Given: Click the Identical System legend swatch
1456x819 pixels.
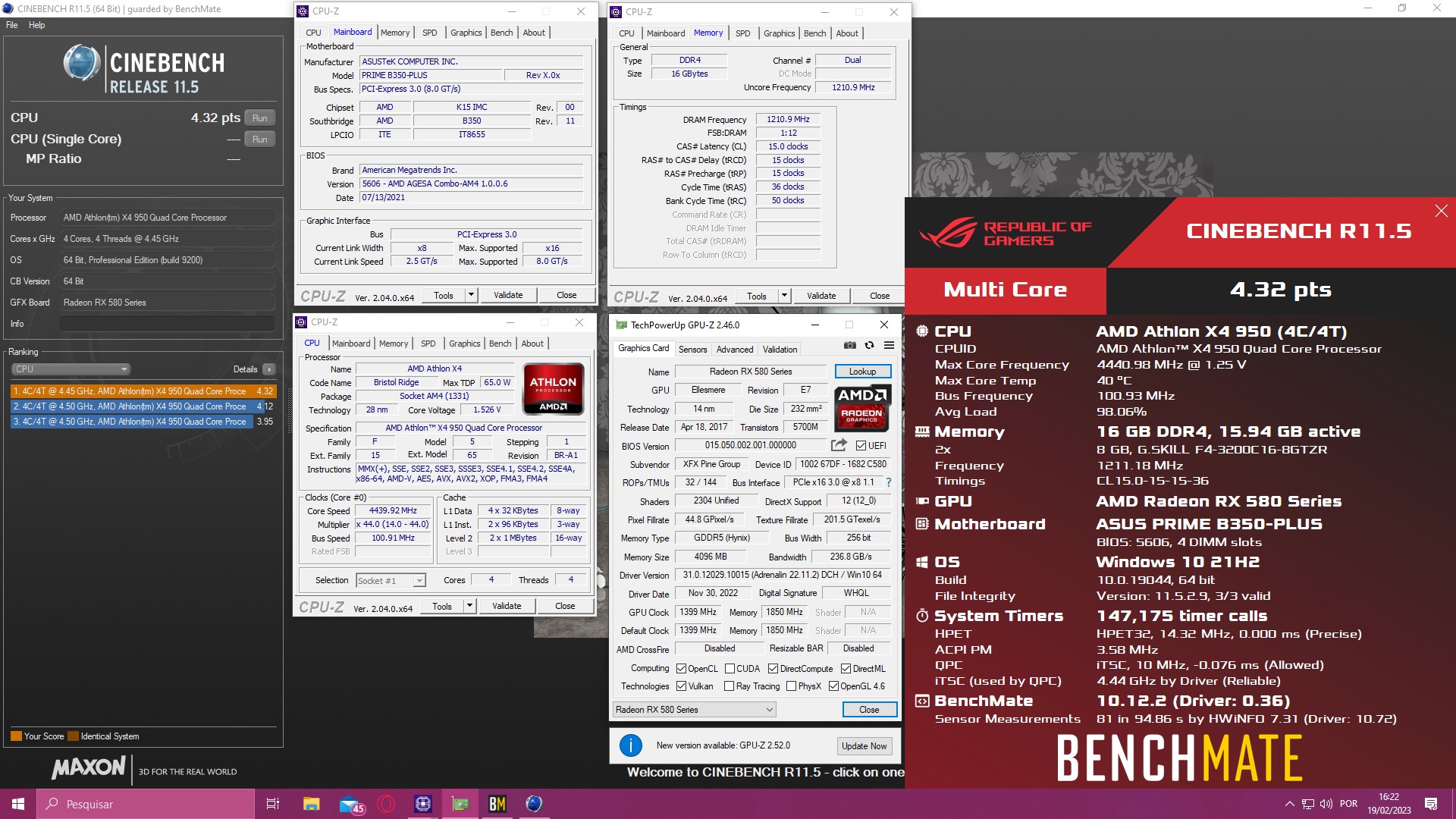Looking at the screenshot, I should click(73, 736).
